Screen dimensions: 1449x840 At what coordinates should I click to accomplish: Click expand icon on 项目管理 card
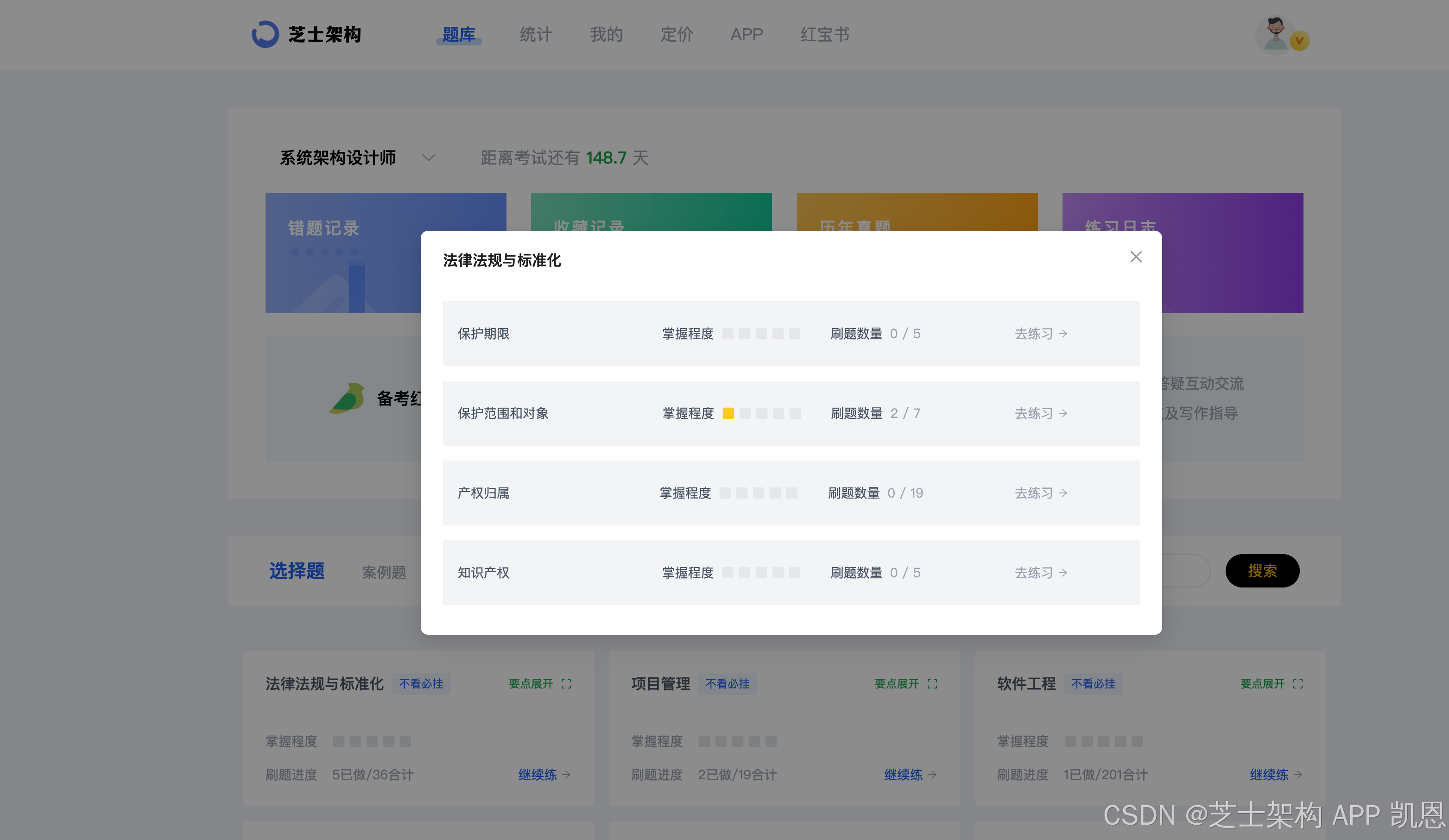click(932, 683)
